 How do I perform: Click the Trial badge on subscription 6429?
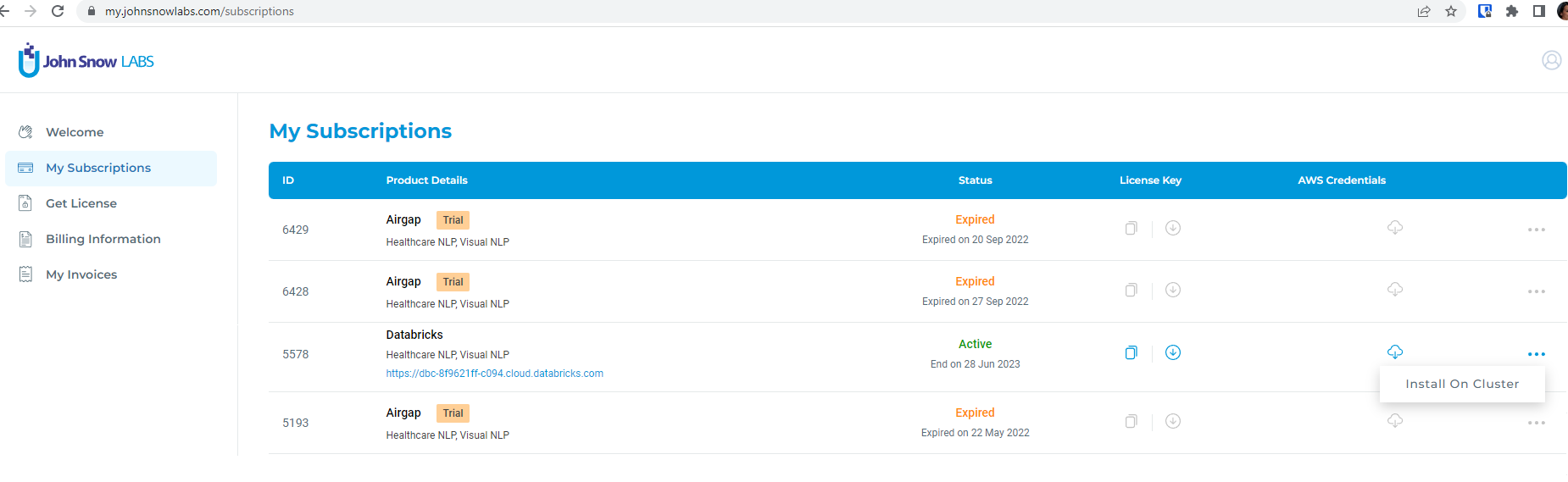click(453, 220)
